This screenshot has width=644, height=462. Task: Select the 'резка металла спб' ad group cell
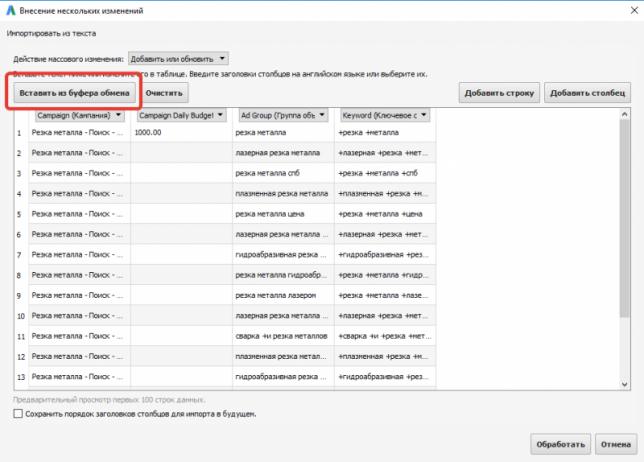(283, 173)
